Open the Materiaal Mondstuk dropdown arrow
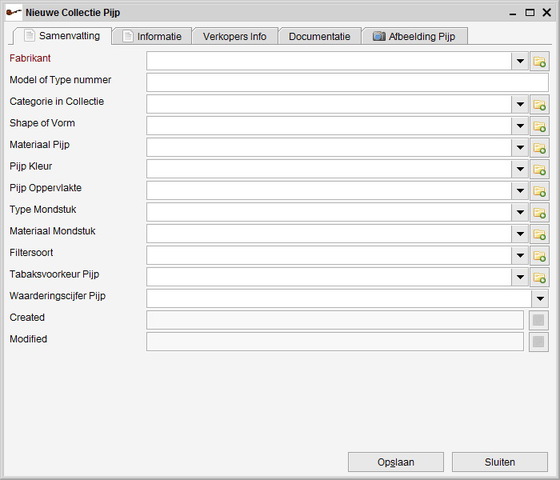Viewport: 560px width, 480px height. click(x=520, y=234)
